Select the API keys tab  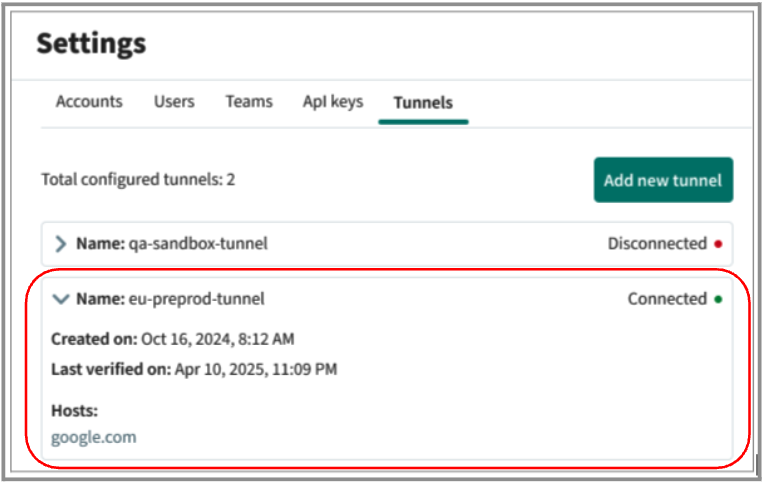pyautogui.click(x=333, y=102)
